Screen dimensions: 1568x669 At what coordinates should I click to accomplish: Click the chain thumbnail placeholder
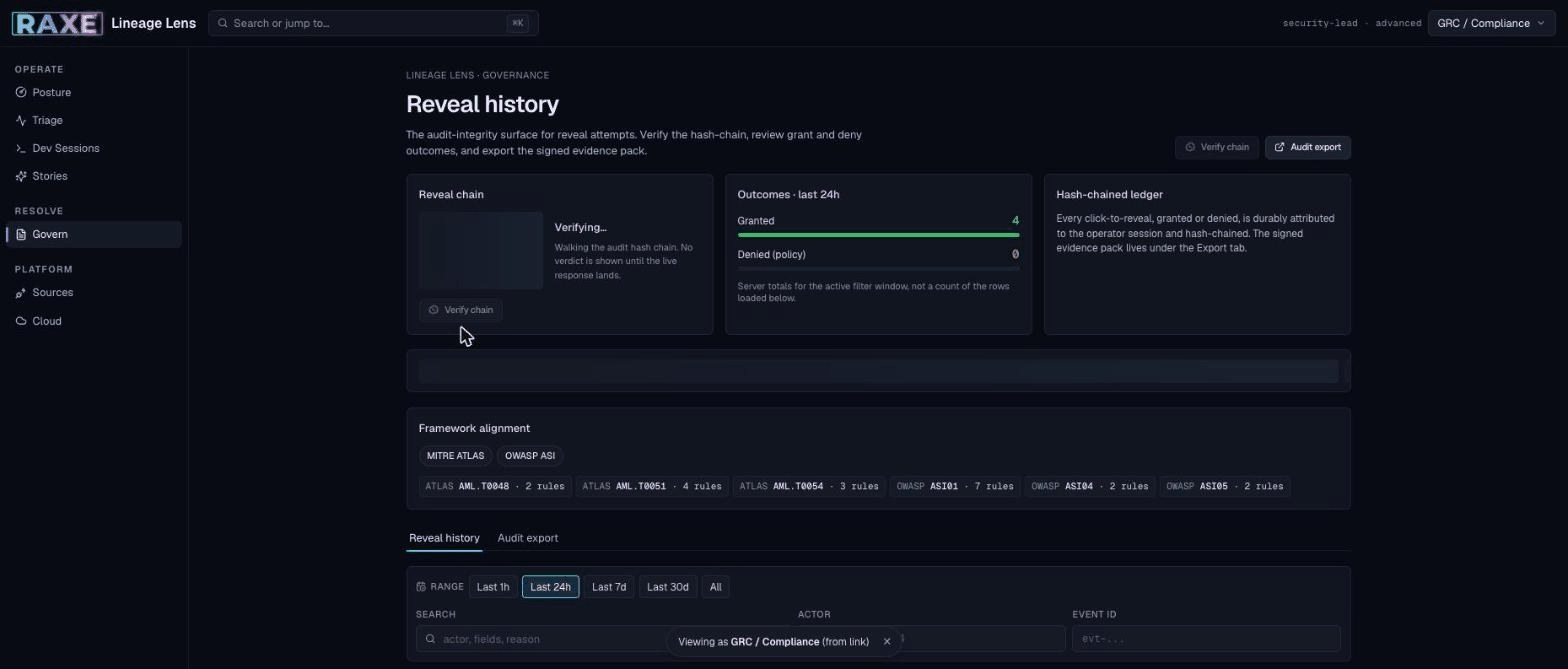(x=481, y=251)
